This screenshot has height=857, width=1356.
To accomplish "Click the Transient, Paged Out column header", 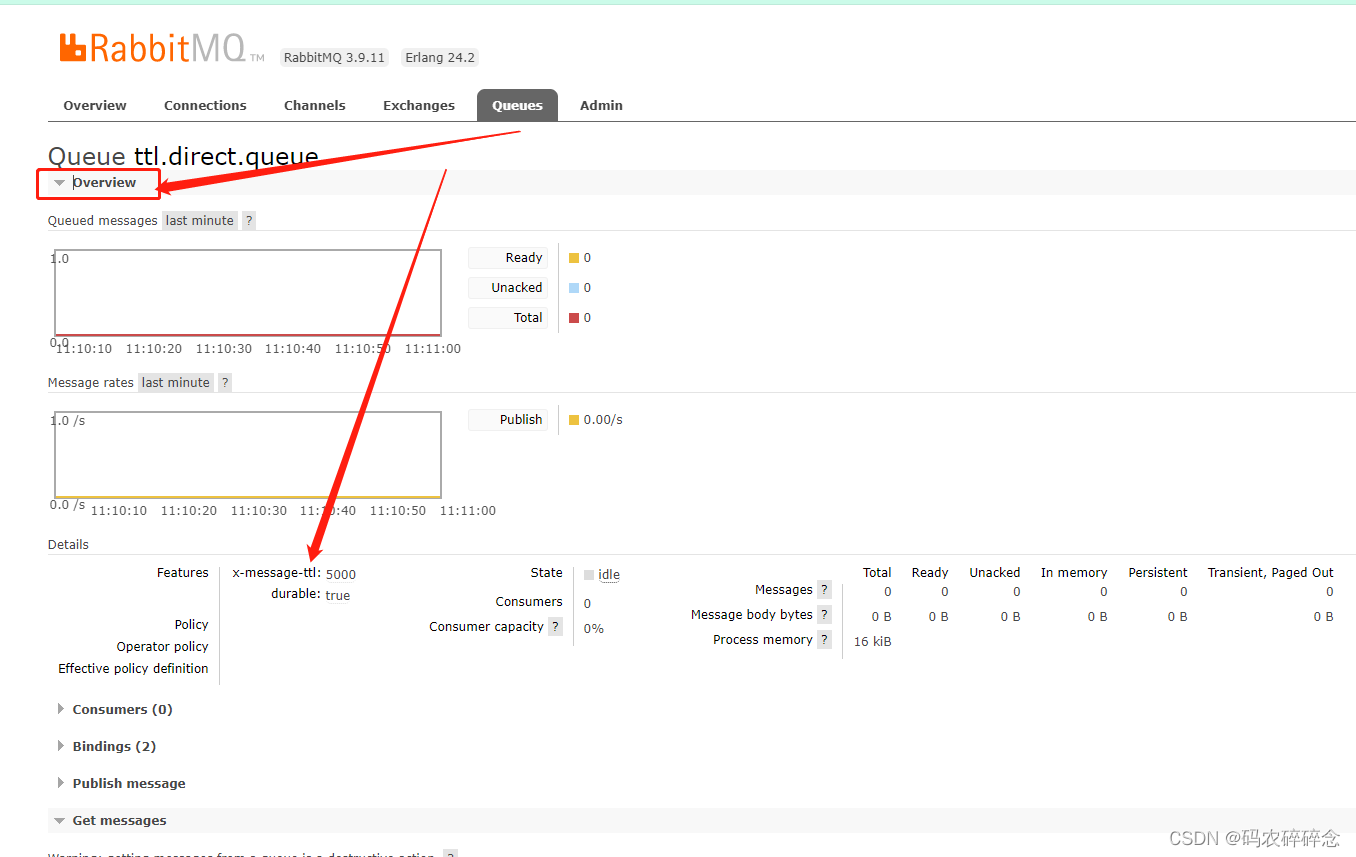I will (1270, 573).
